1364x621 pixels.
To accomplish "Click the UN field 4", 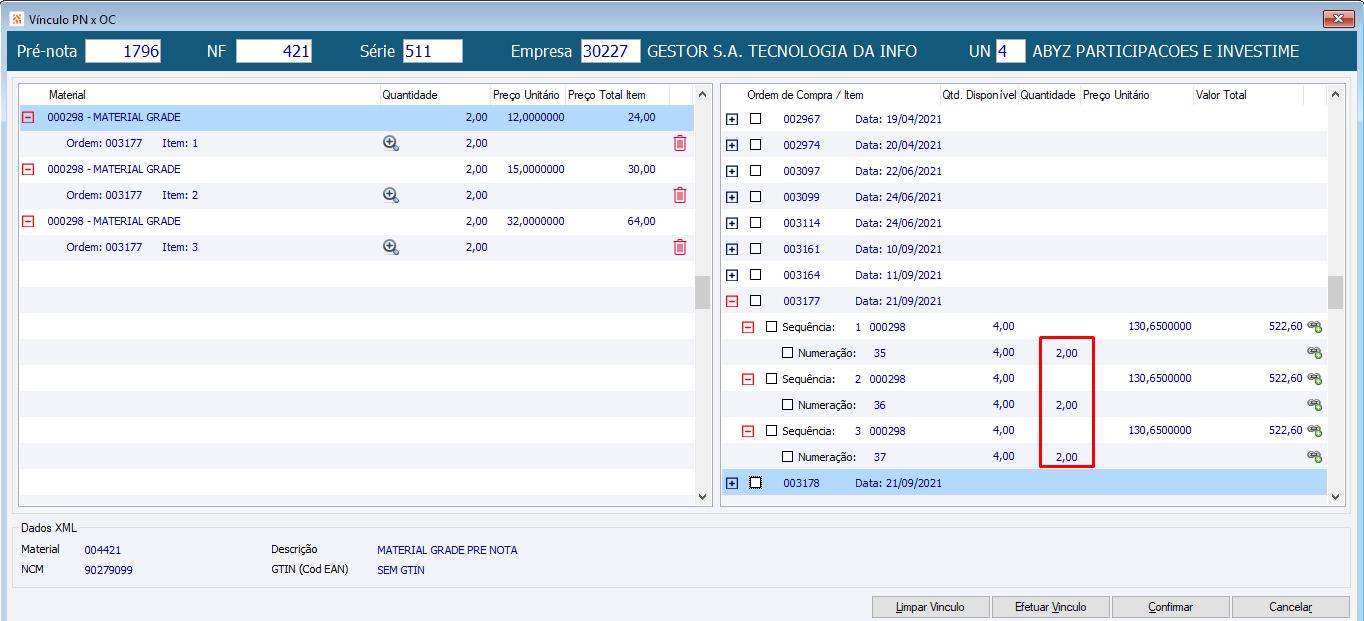I will pos(1010,51).
